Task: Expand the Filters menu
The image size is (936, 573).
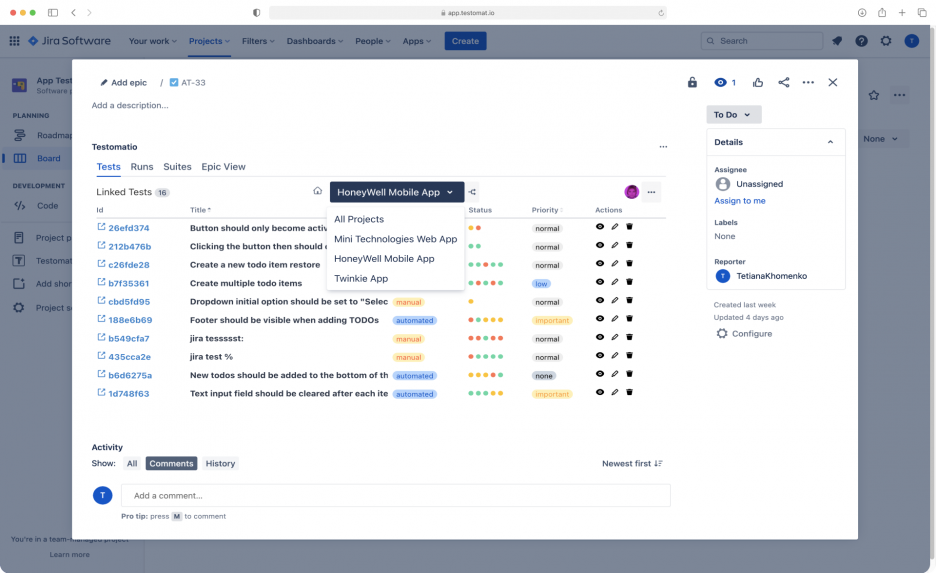Action: tap(258, 41)
